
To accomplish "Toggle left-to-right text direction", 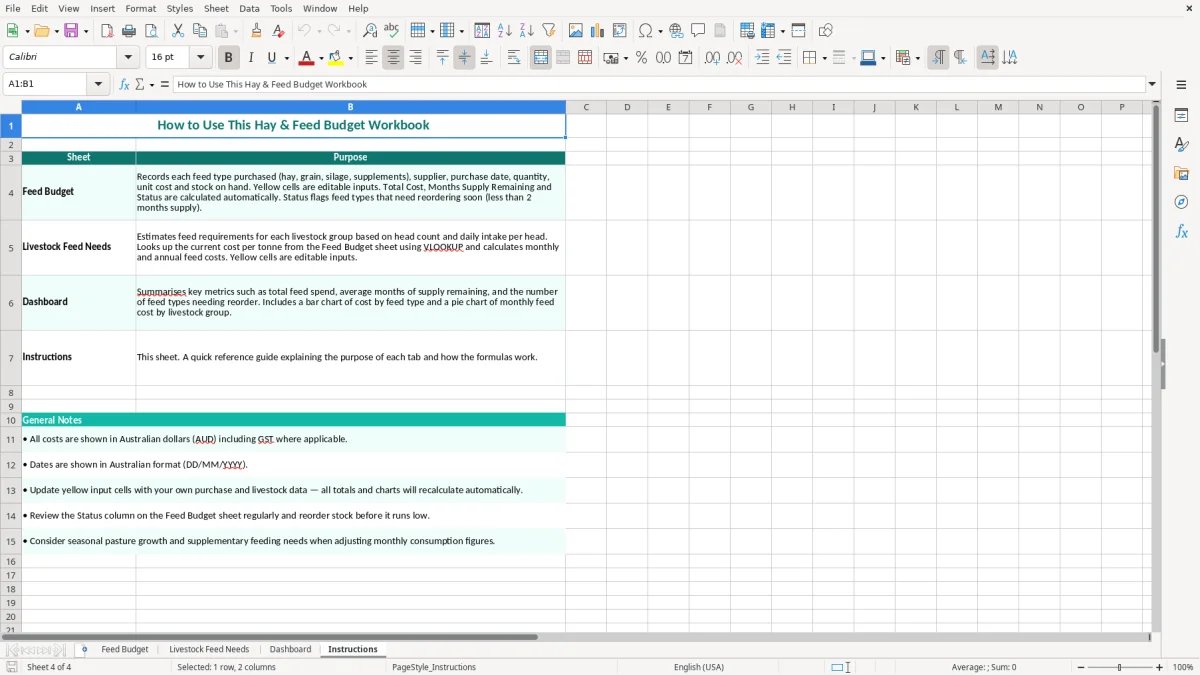I will [x=938, y=58].
